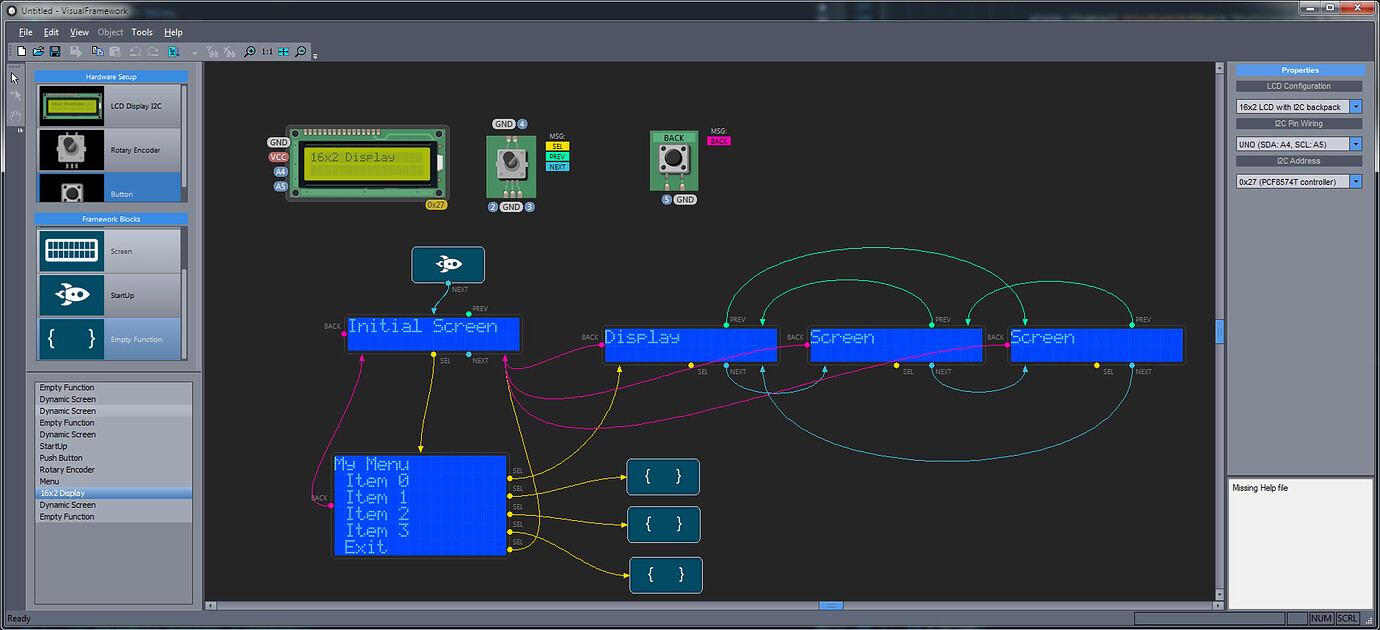Select the Initial Screen node
The width and height of the screenshot is (1380, 630).
pyautogui.click(x=432, y=333)
